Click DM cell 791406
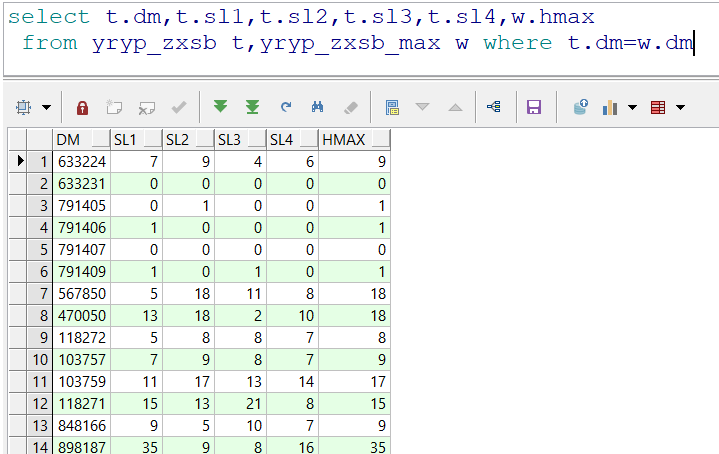 pos(82,227)
